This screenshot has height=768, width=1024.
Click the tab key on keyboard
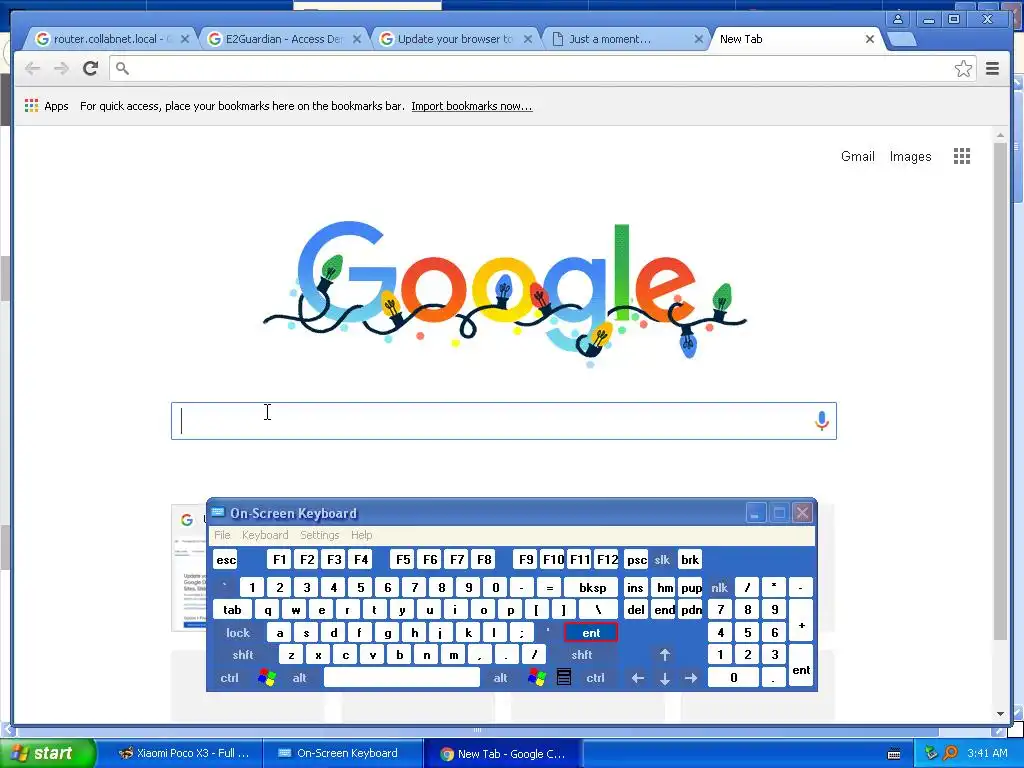tap(232, 609)
